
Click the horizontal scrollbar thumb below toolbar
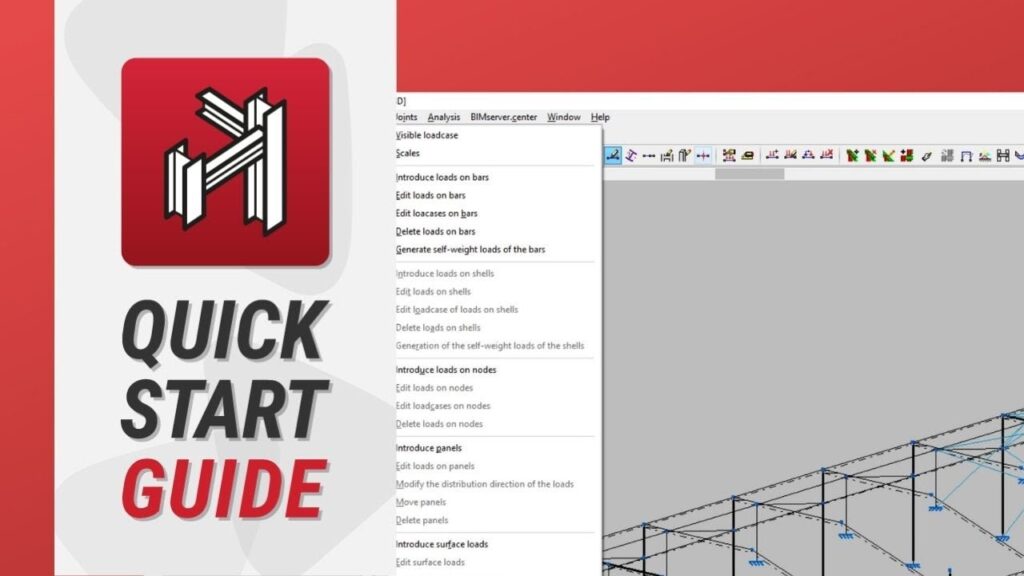(x=749, y=173)
